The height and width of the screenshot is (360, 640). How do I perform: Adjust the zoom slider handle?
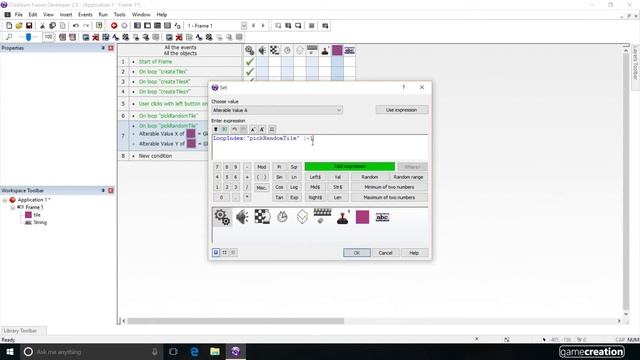coord(28,37)
